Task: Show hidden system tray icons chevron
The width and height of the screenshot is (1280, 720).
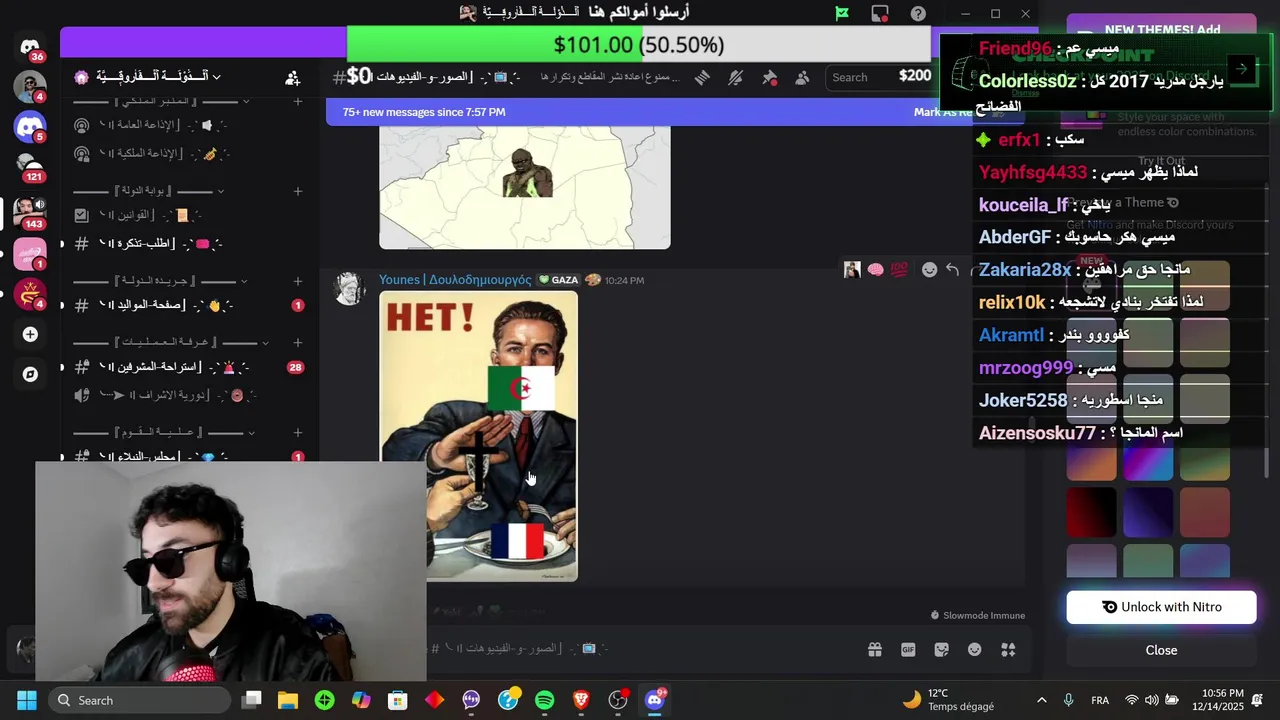Action: pos(1042,700)
